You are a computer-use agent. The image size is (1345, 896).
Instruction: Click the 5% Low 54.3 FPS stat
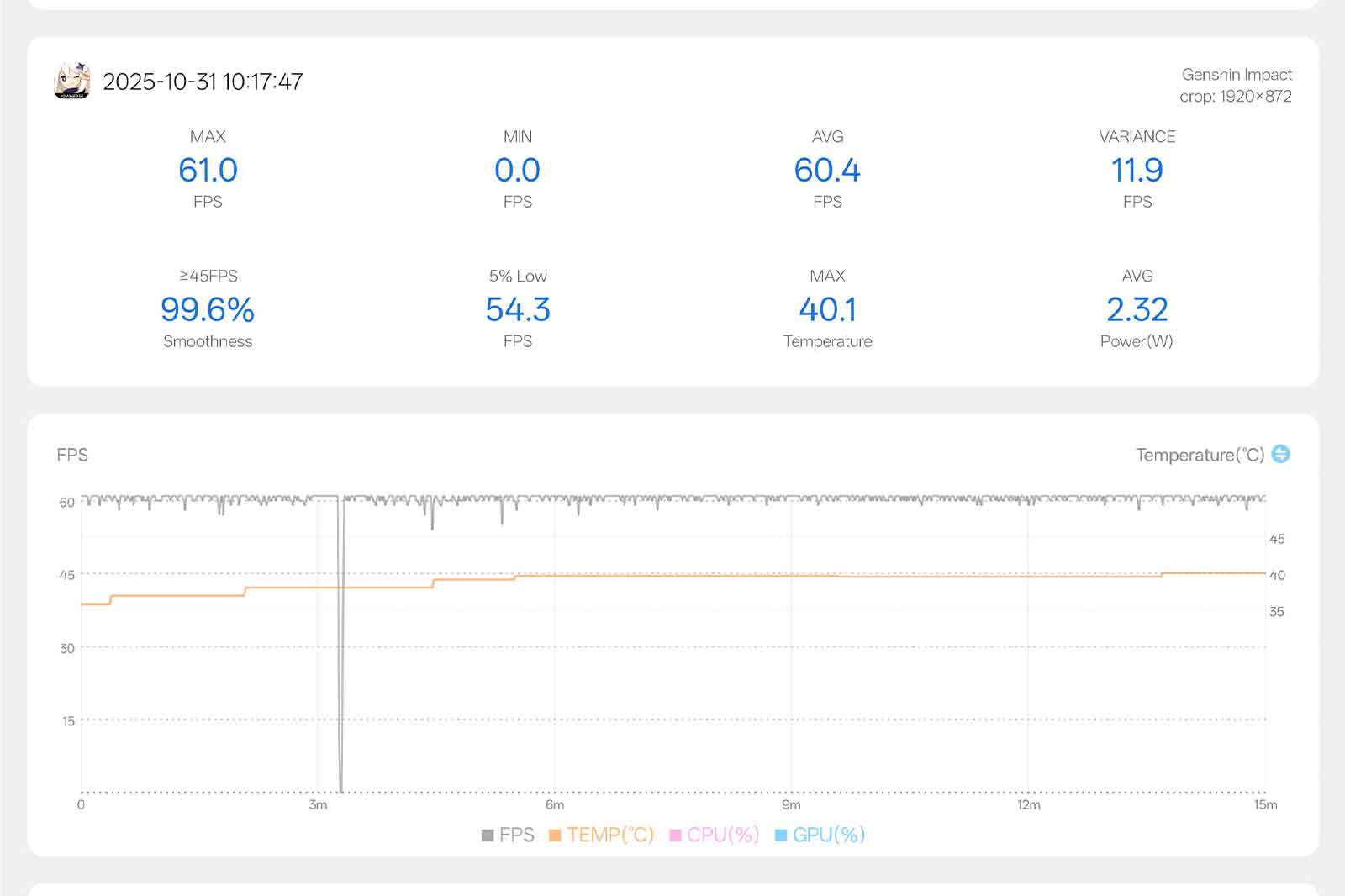tap(518, 310)
